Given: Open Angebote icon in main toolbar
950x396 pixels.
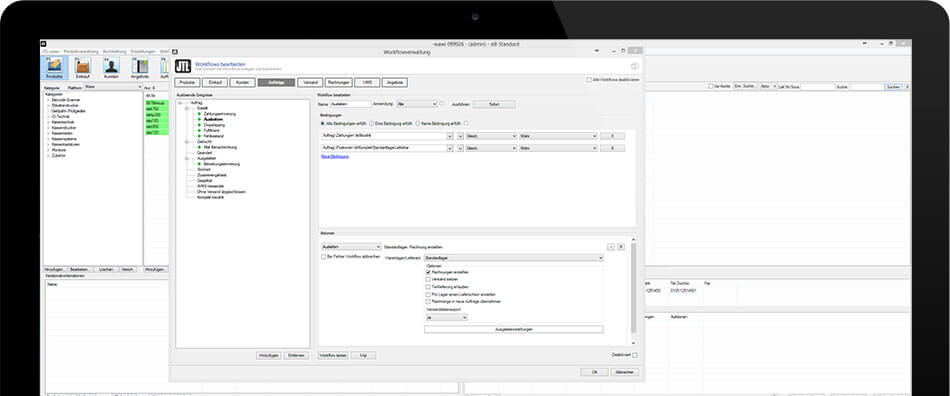Looking at the screenshot, I should coord(140,68).
